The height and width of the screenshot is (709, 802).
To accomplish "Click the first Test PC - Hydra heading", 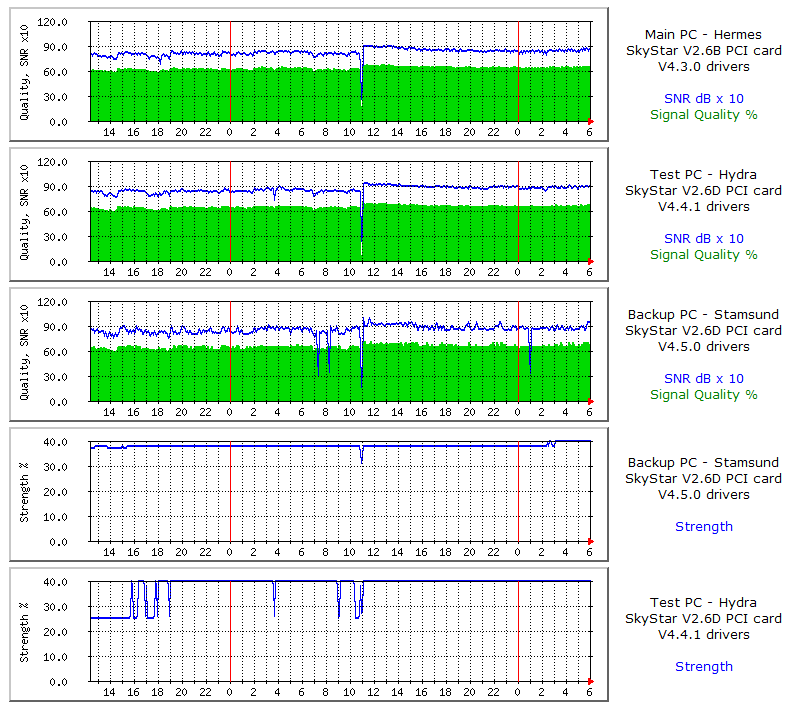I will point(703,174).
